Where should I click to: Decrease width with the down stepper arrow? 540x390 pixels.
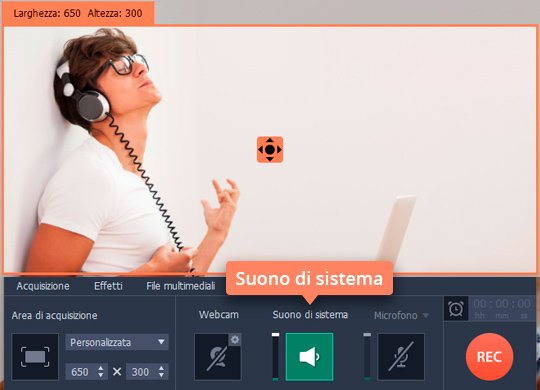pos(101,375)
